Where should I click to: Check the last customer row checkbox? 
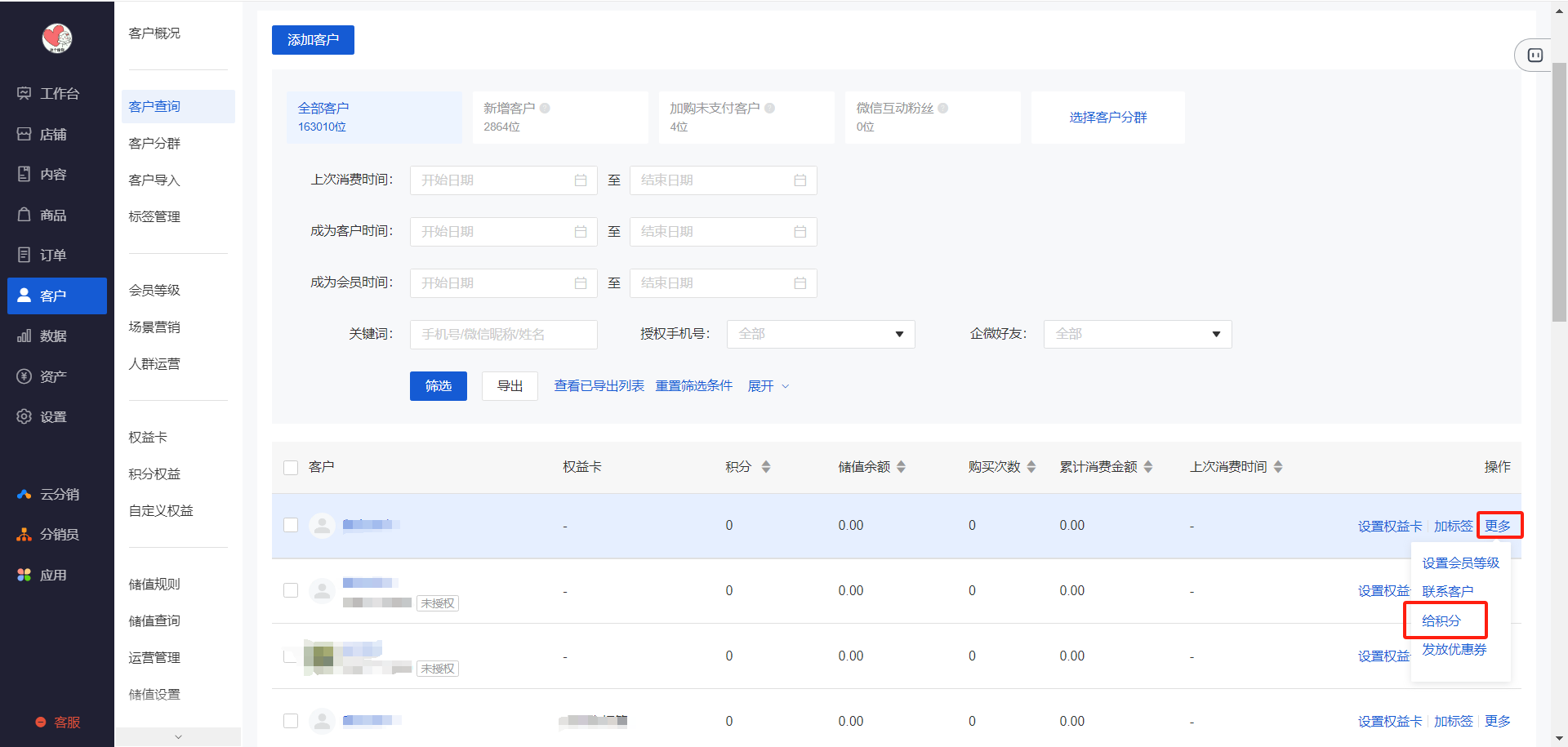tap(291, 721)
